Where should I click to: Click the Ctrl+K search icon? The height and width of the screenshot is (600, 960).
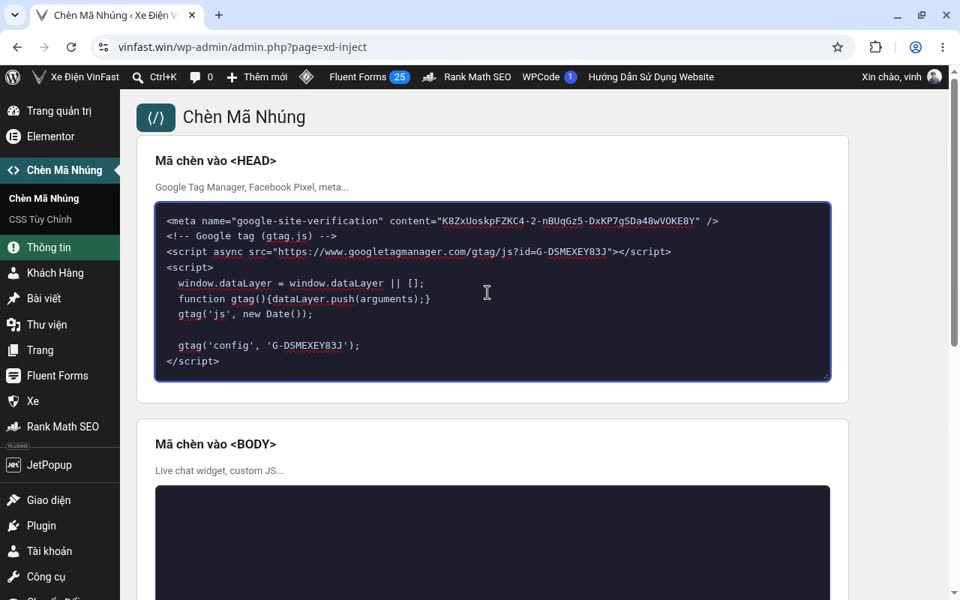[138, 77]
